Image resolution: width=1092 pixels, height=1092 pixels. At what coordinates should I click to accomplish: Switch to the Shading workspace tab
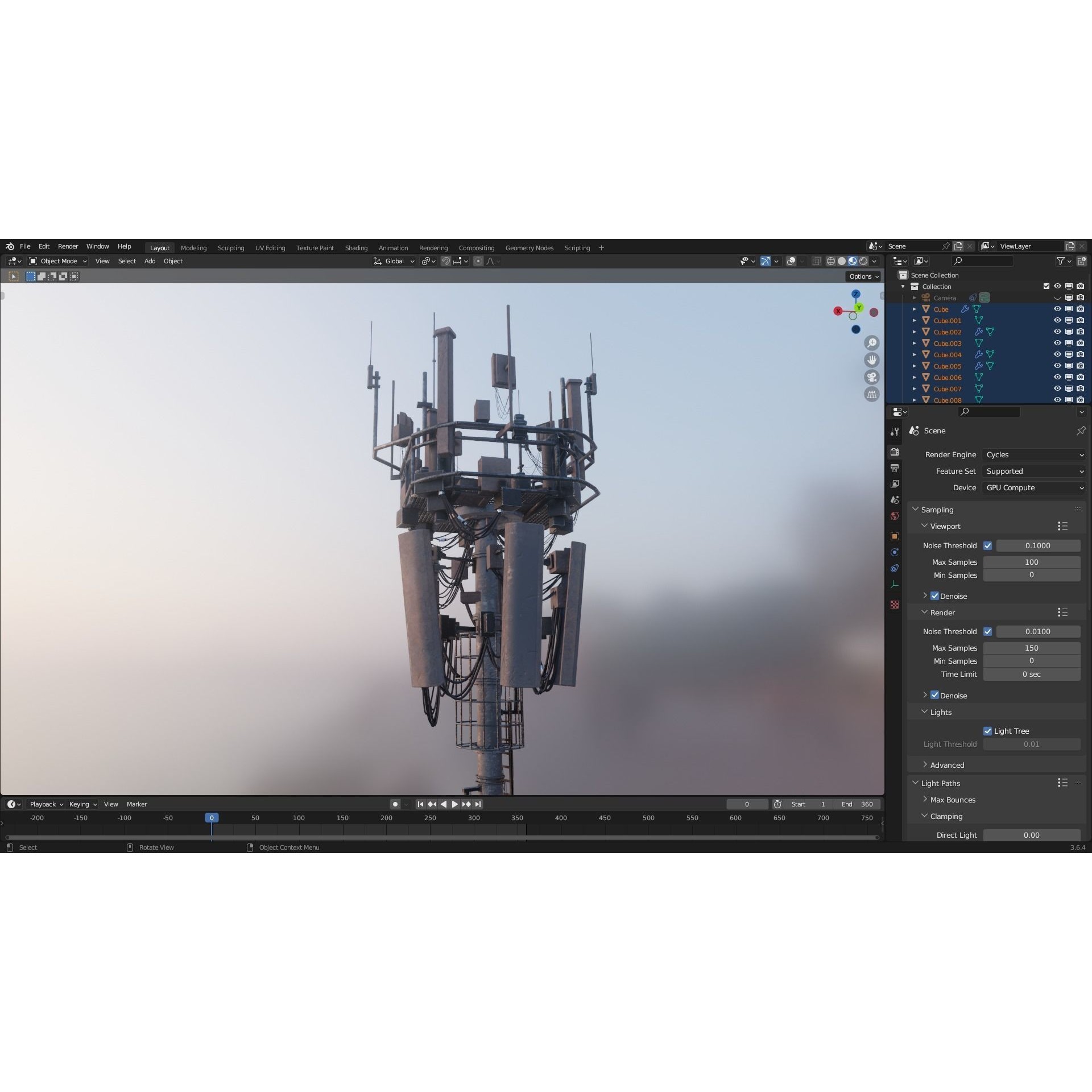356,247
